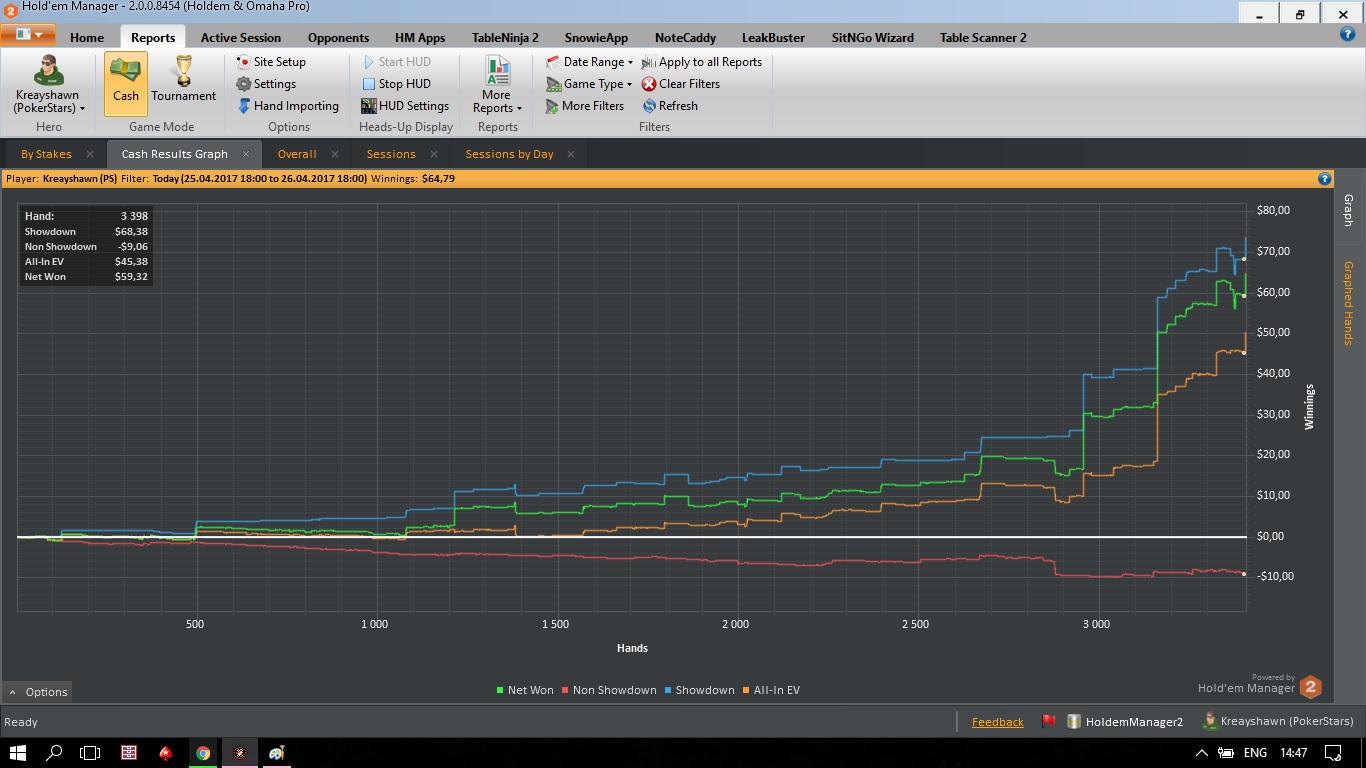Viewport: 1366px width, 768px height.
Task: Open the Active Session tab
Action: (x=241, y=37)
